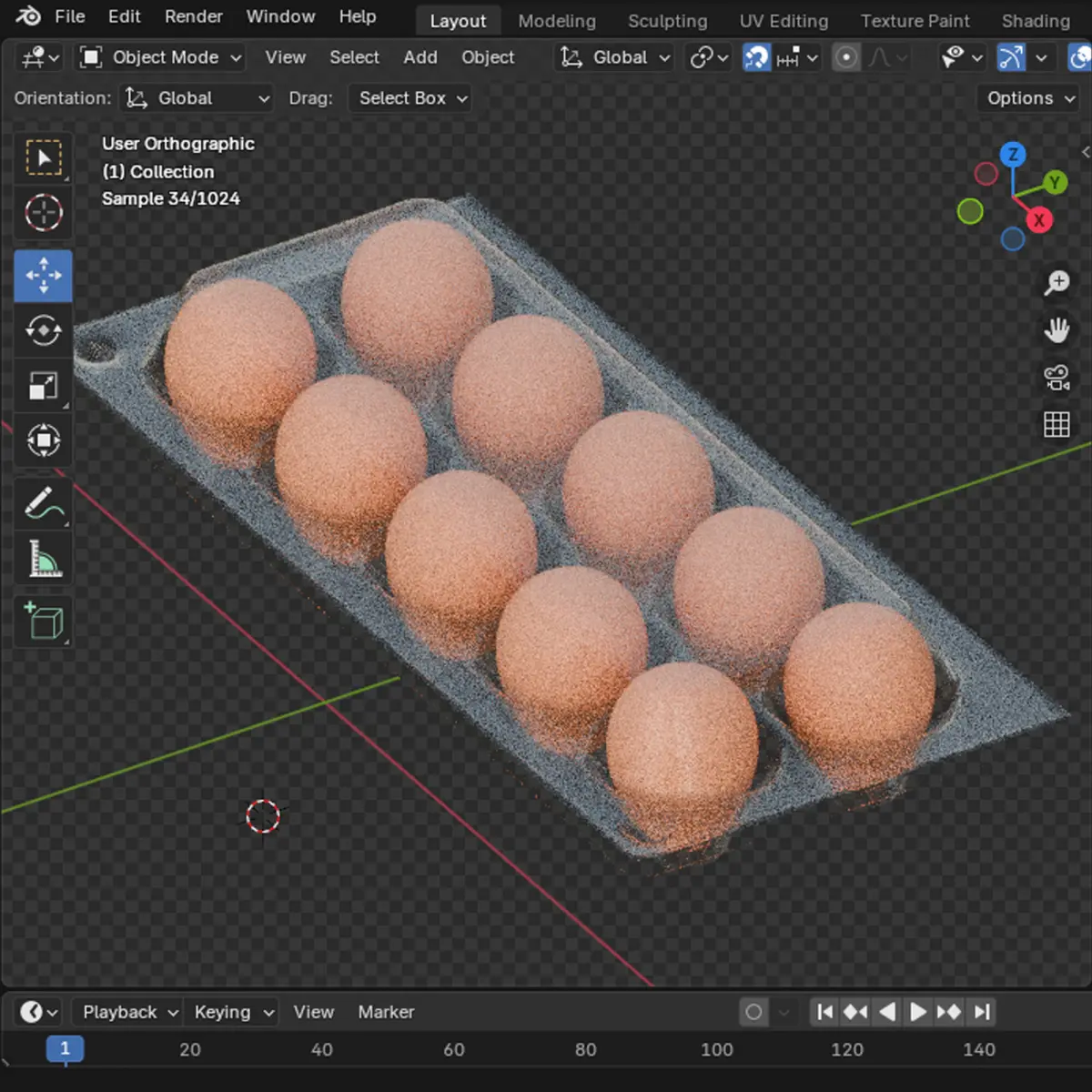Select the Add Cube tool
This screenshot has height=1092, width=1092.
(x=44, y=622)
